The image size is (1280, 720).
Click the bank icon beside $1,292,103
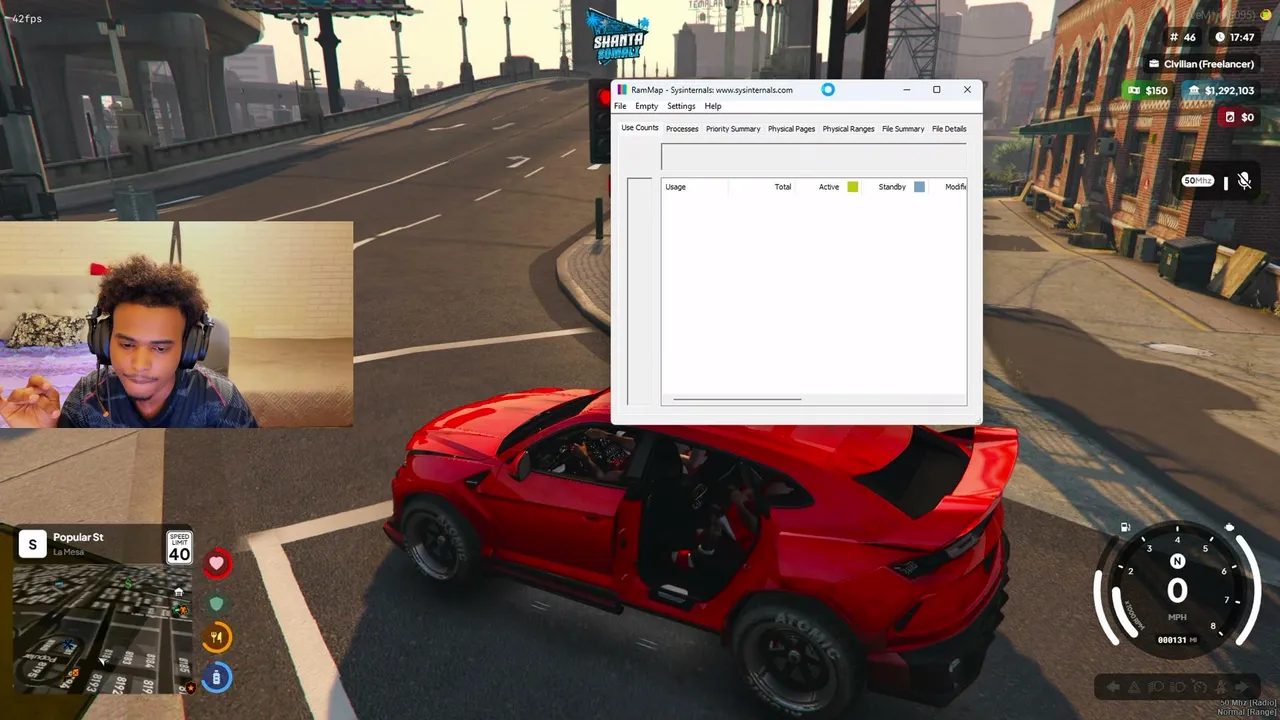pyautogui.click(x=1194, y=91)
